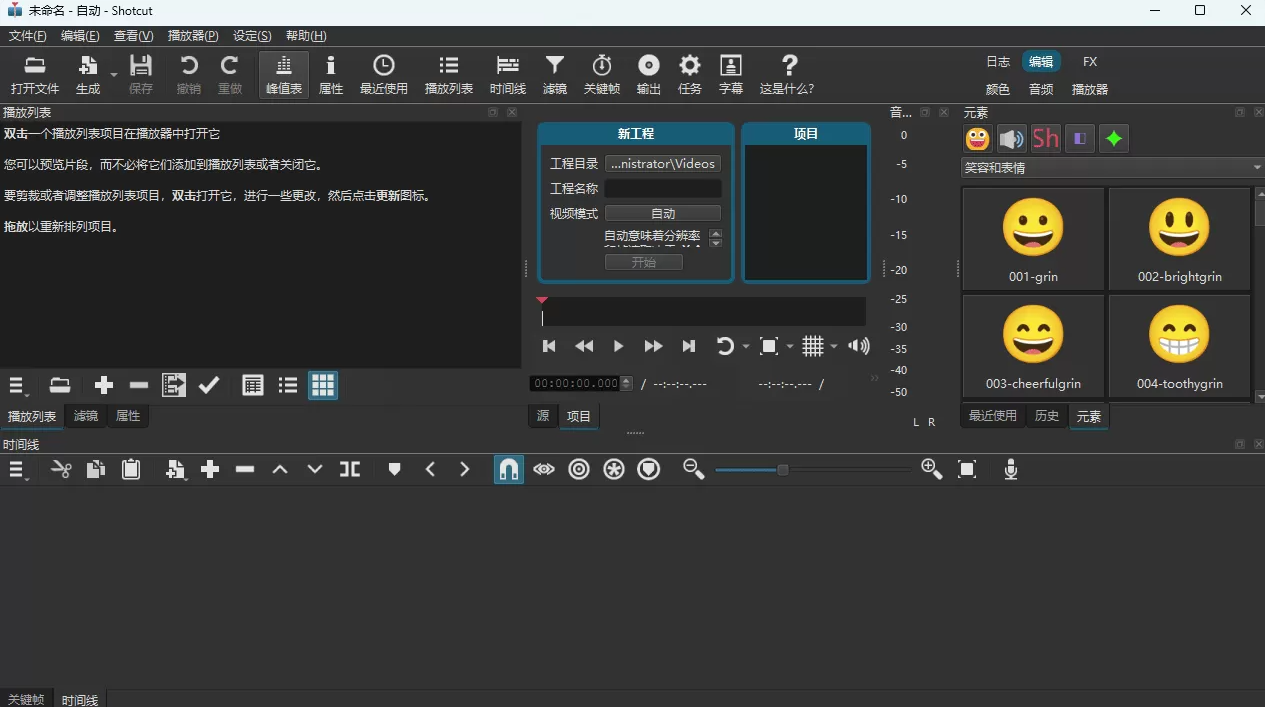Open the 最近使用 recent panel icon
The height and width of the screenshot is (707, 1265).
click(384, 75)
